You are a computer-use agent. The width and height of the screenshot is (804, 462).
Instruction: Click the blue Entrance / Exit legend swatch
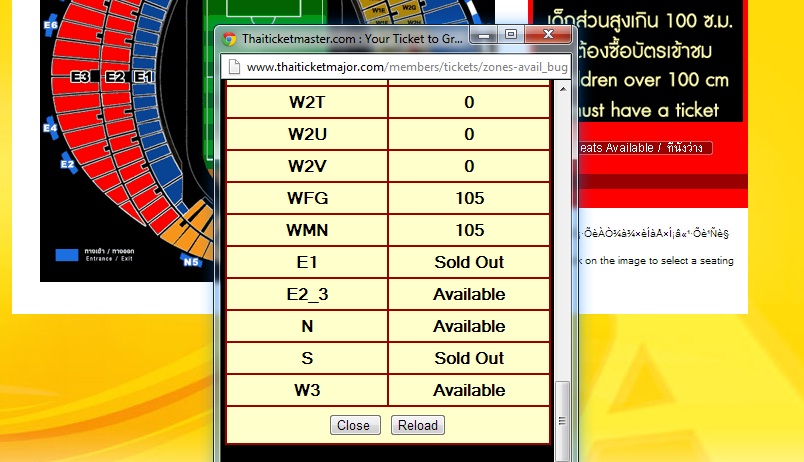67,255
